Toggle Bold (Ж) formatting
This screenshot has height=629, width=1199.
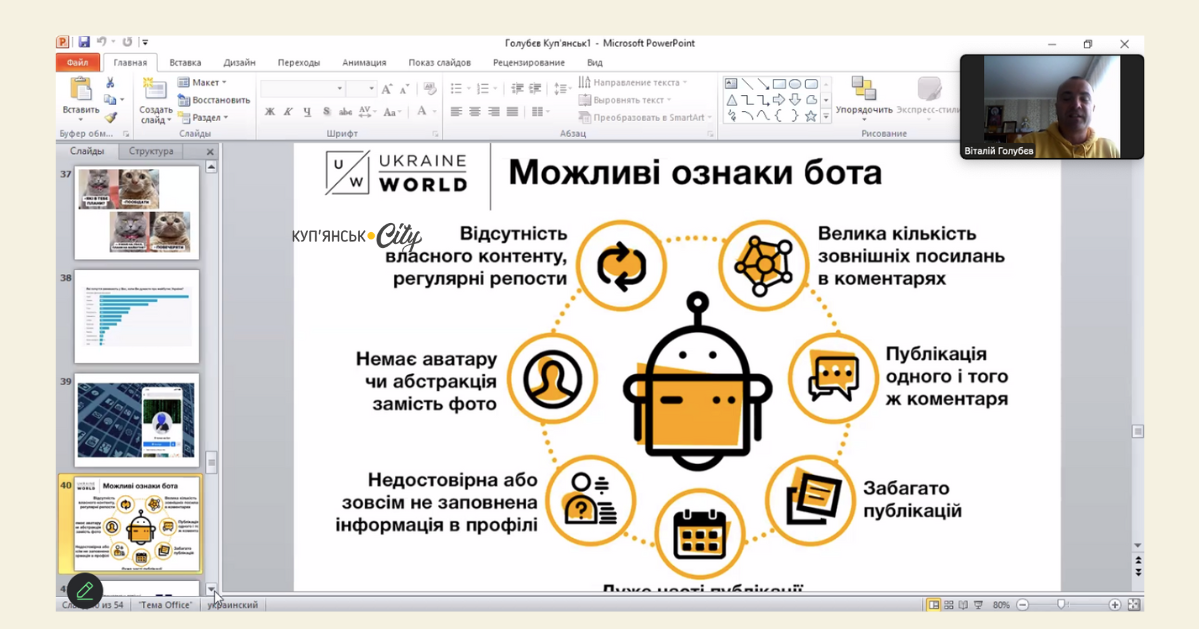point(270,112)
